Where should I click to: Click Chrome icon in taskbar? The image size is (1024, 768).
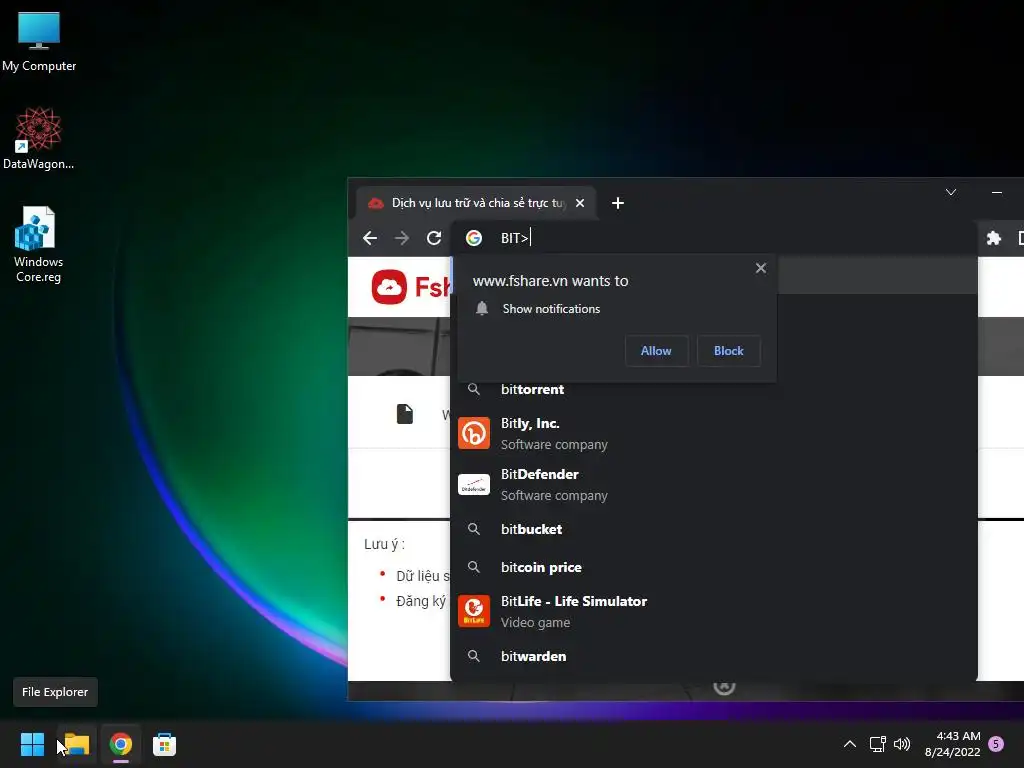click(121, 744)
